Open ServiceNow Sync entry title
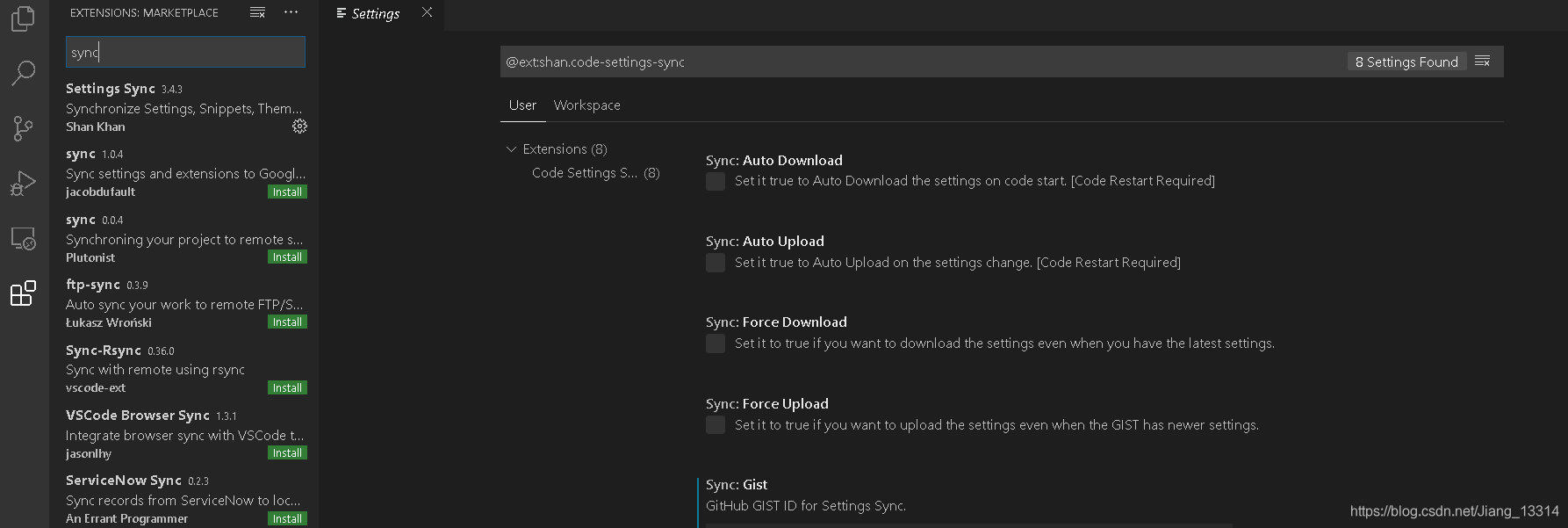Screen dimensions: 1568x528 tap(124, 481)
